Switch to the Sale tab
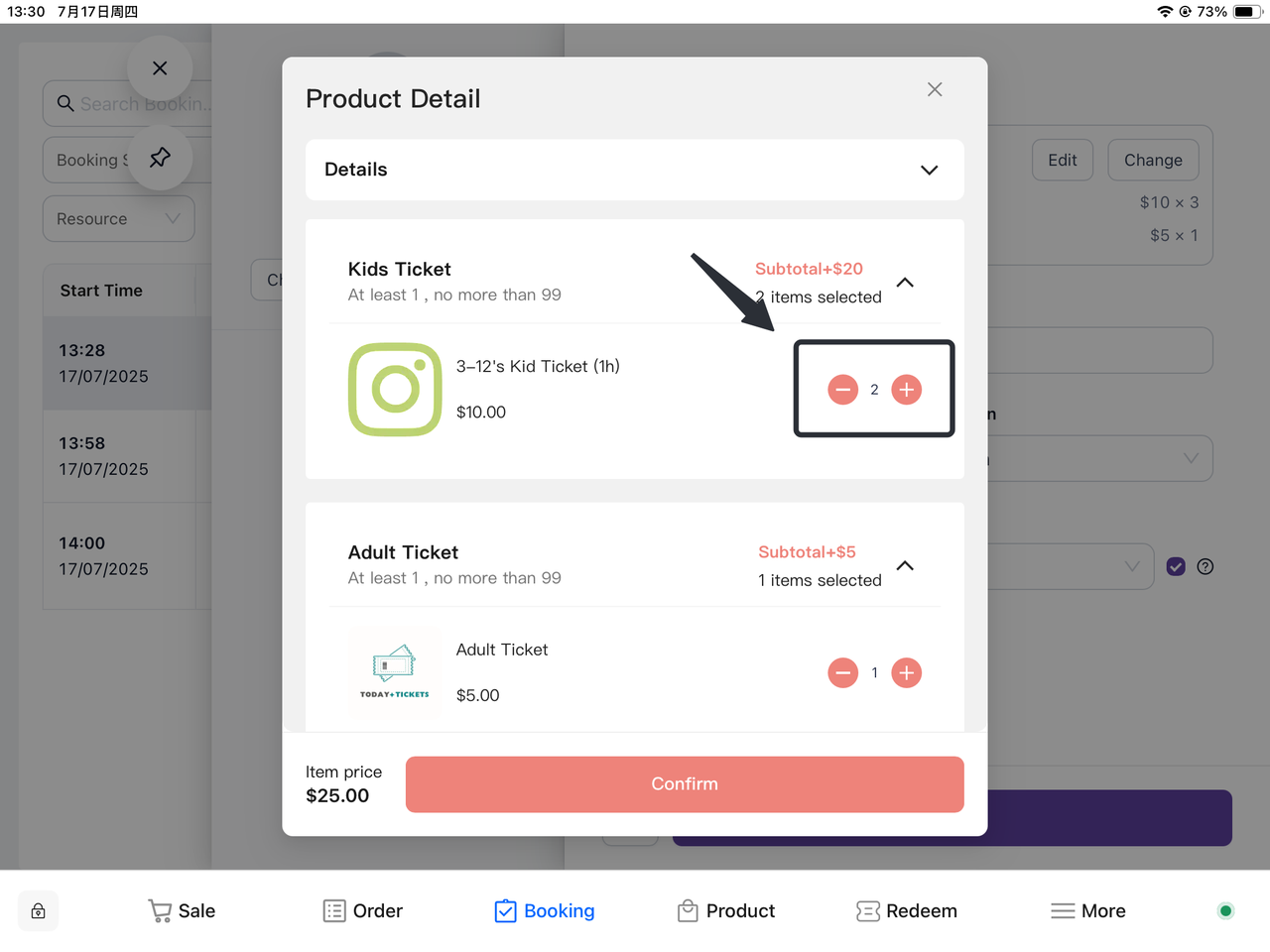Screen dimensions: 1270x952 click(x=182, y=911)
